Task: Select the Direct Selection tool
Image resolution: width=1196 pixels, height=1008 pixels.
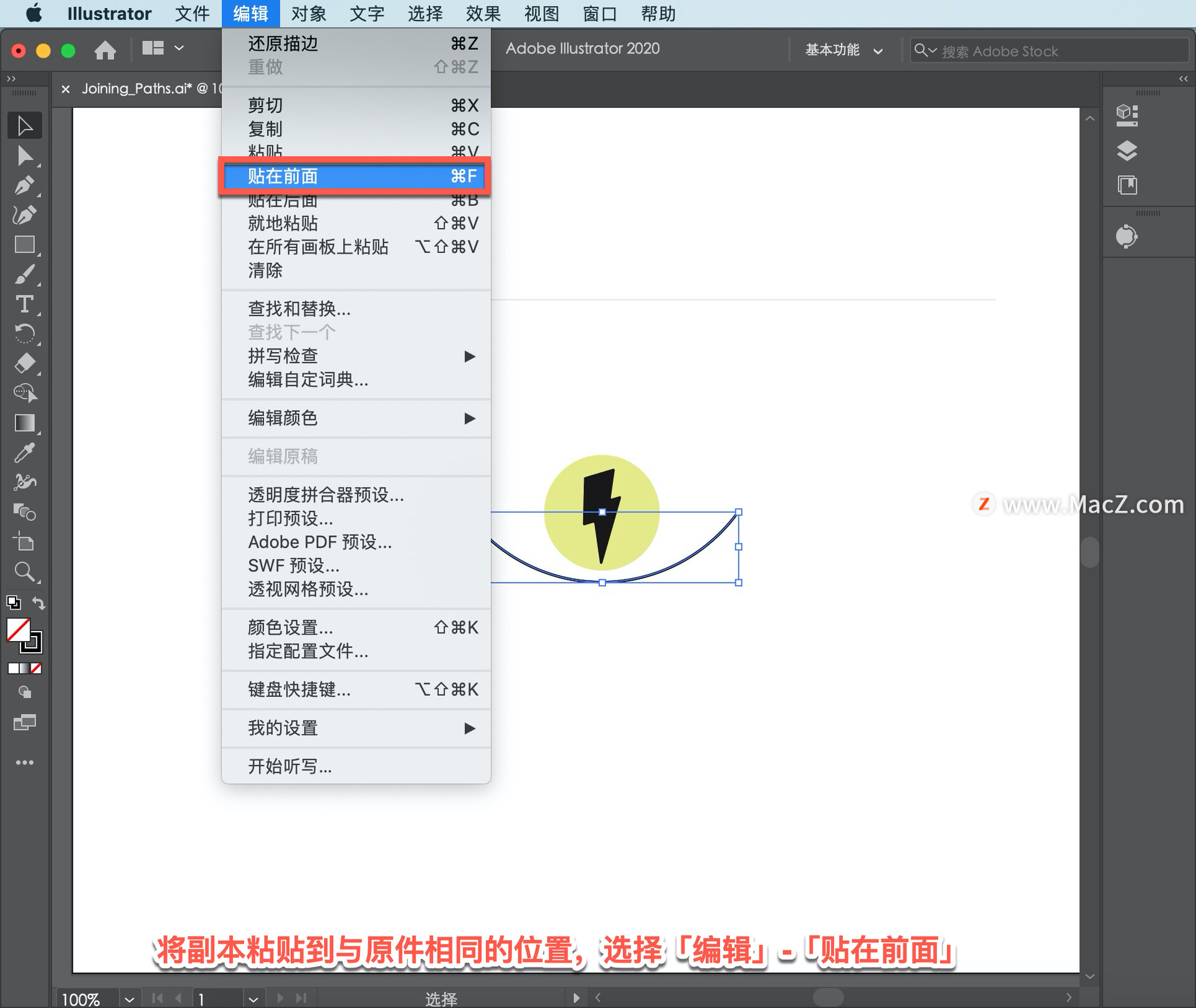Action: point(24,156)
